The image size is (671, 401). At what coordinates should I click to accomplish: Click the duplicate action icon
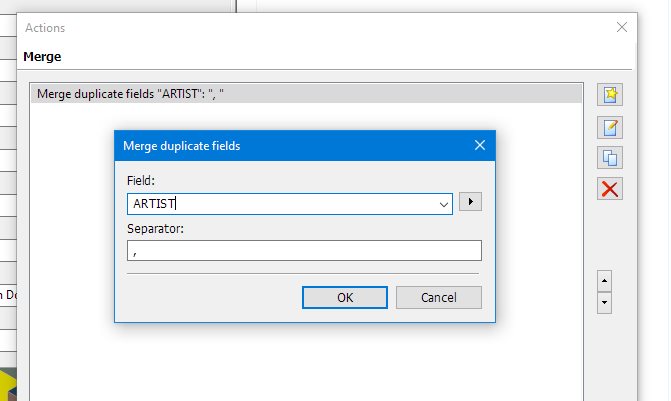click(x=610, y=158)
